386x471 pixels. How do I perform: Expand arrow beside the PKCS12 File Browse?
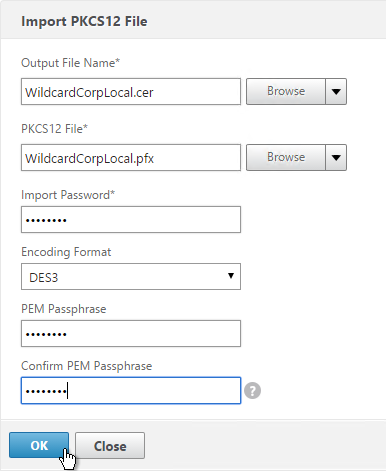click(336, 157)
